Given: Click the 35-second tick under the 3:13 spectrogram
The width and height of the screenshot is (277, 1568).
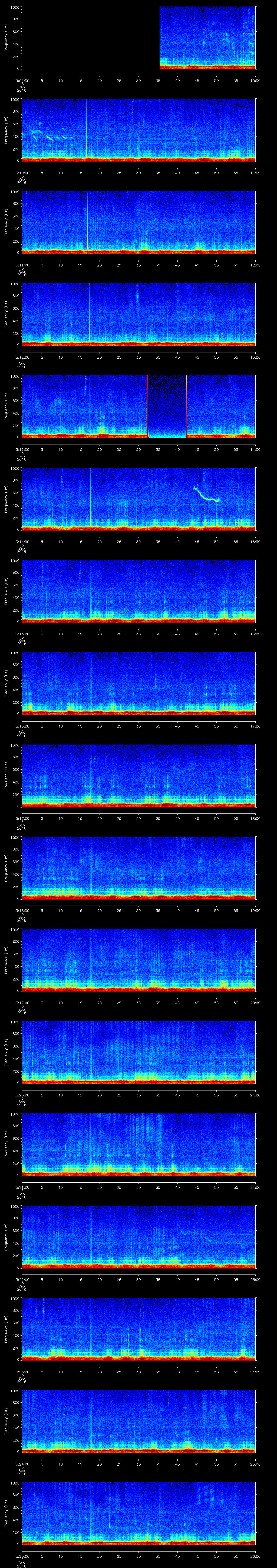Looking at the screenshot, I should [158, 449].
